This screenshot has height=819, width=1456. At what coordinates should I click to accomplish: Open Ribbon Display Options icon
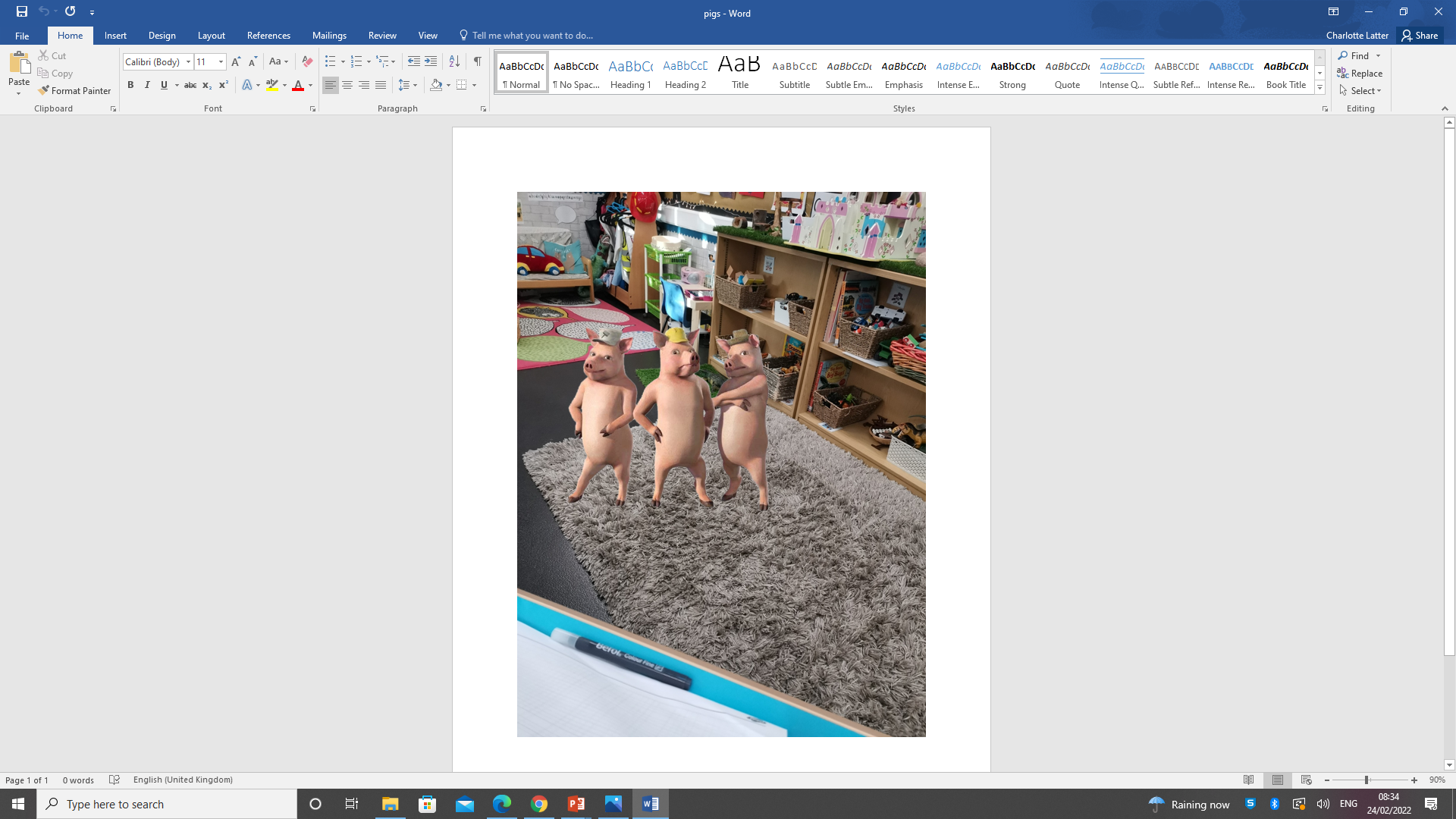tap(1333, 11)
